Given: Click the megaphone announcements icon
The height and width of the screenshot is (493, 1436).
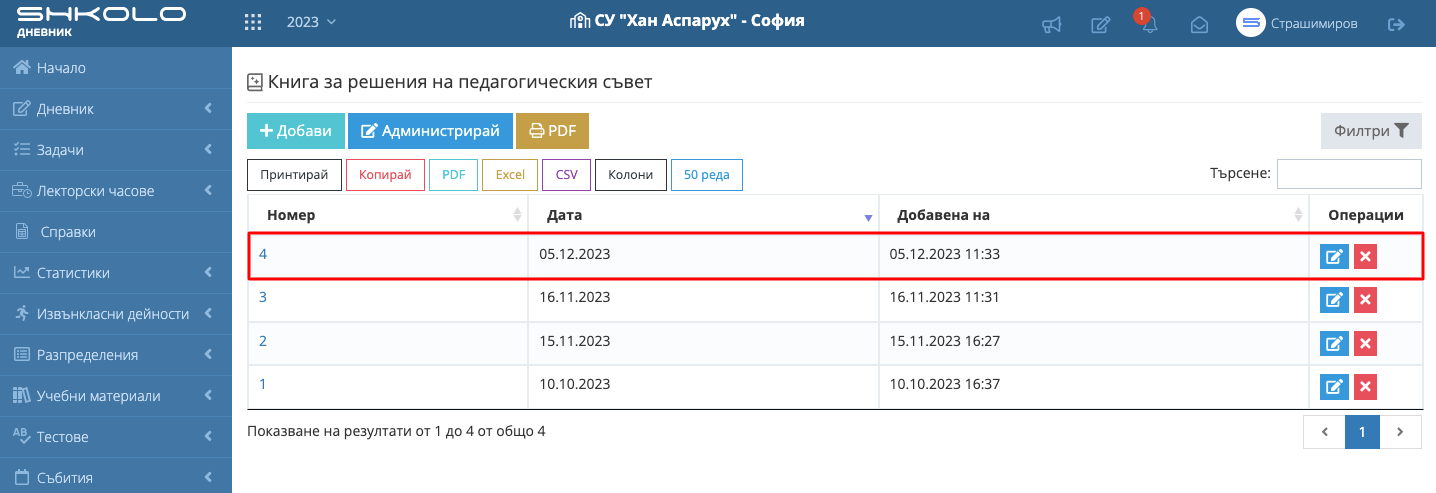Looking at the screenshot, I should coord(1051,24).
